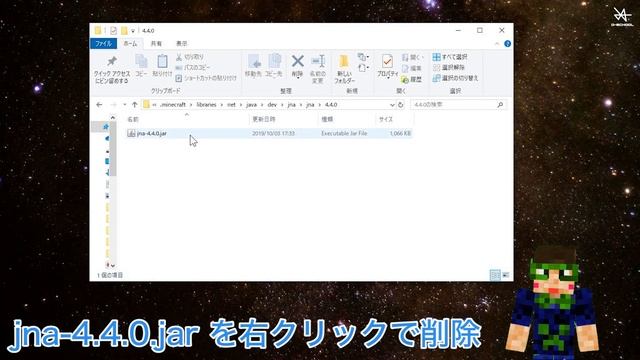Screen dimensions: 640x360
Task: Click Paste shortcut (ショートカットの貼り付け) command
Action: click(x=206, y=78)
